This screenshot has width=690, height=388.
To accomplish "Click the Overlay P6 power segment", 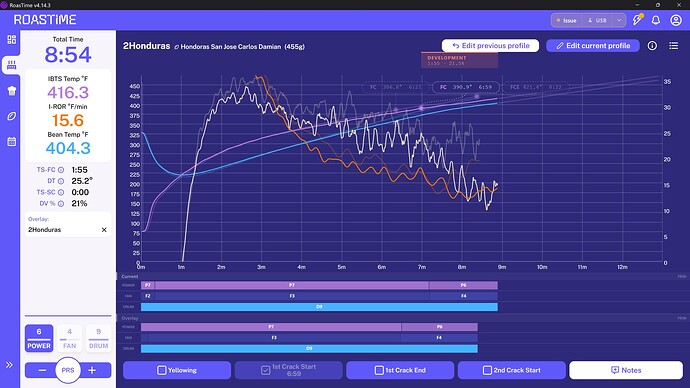I will tap(440, 327).
